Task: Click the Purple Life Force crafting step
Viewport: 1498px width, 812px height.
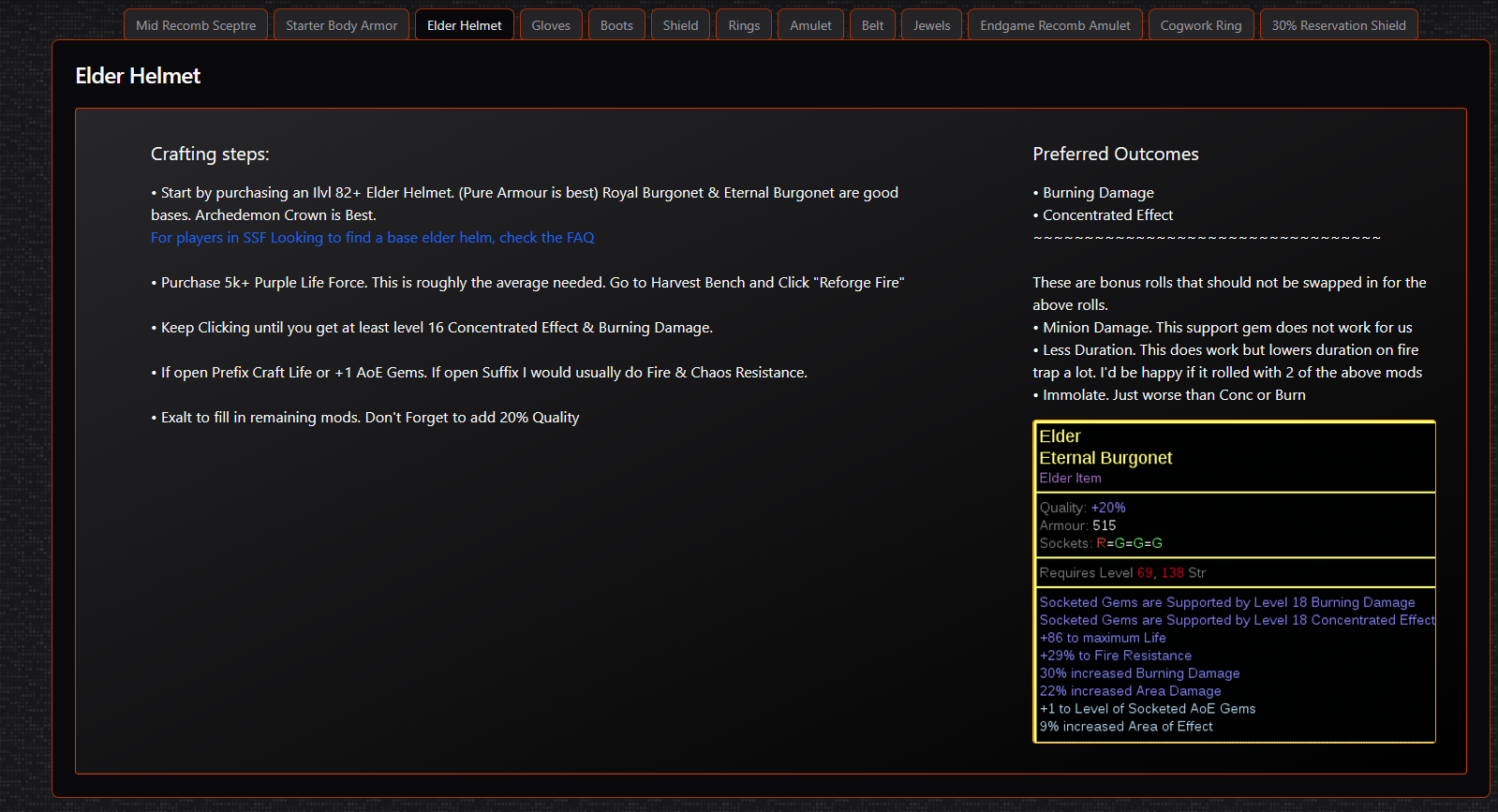Action: point(527,283)
